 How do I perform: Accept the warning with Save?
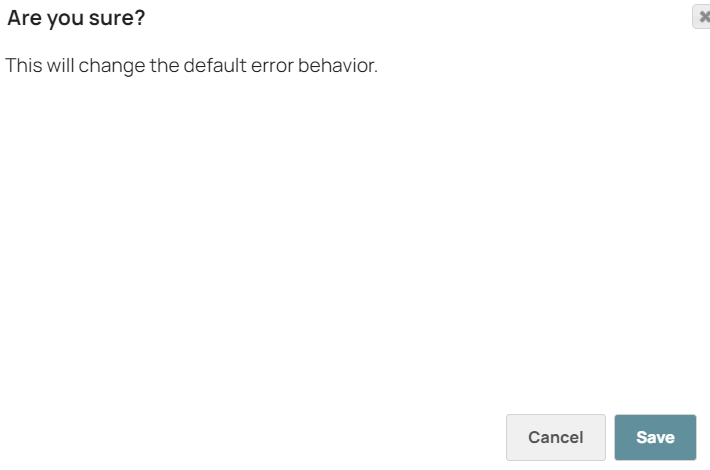[x=655, y=437]
